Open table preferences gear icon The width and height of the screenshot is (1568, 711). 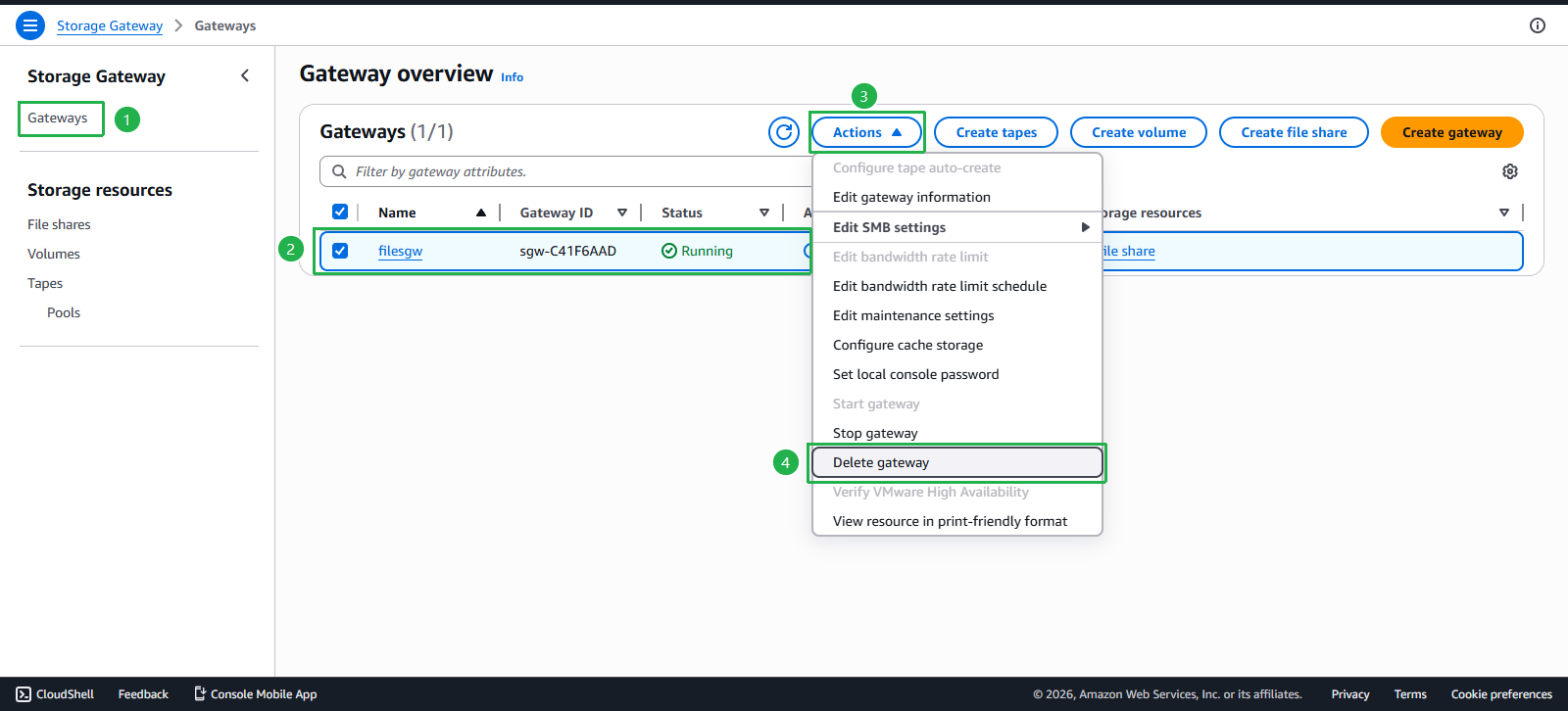click(x=1510, y=171)
